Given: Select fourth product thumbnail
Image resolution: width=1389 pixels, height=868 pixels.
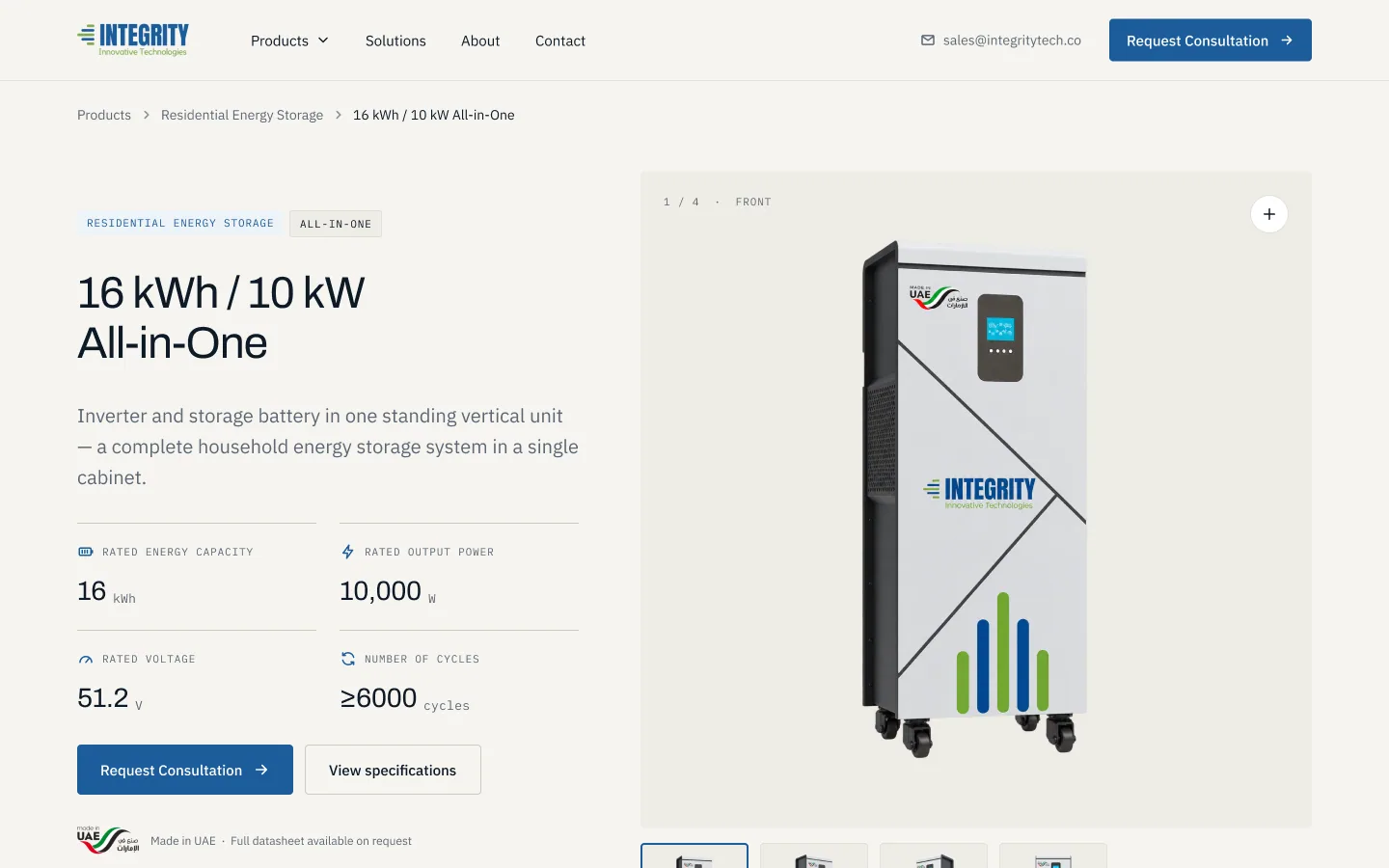Looking at the screenshot, I should [x=1053, y=855].
